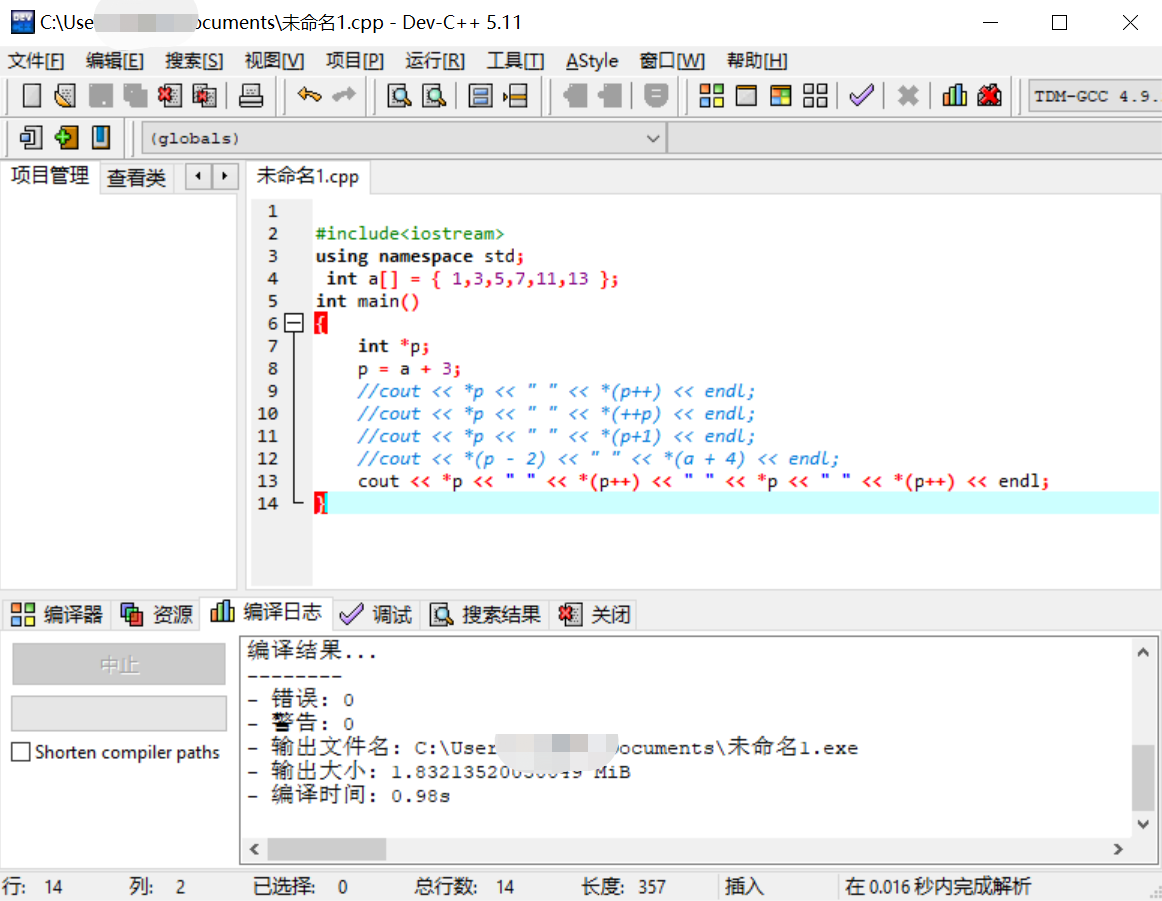This screenshot has width=1162, height=901.
Task: Click the Go to line icon
Action: (x=515, y=96)
